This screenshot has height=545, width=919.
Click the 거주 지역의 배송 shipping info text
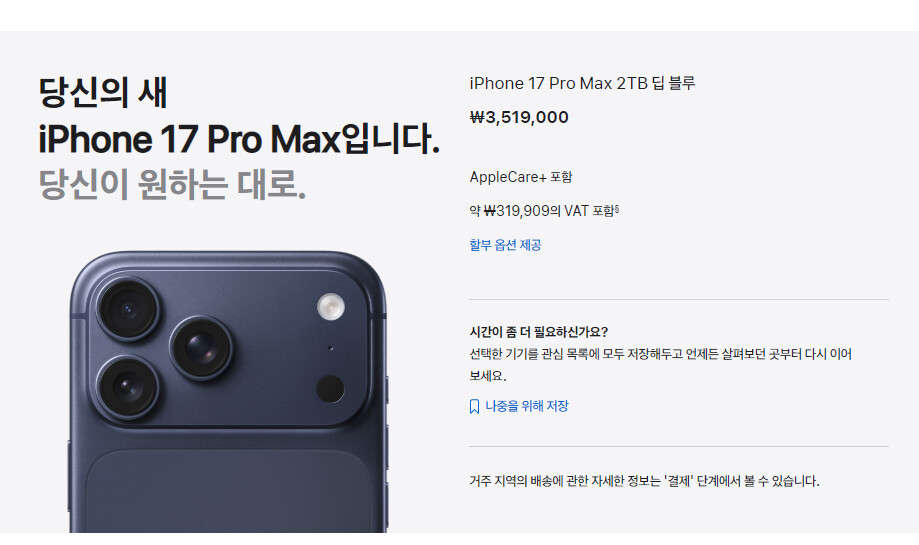click(644, 481)
